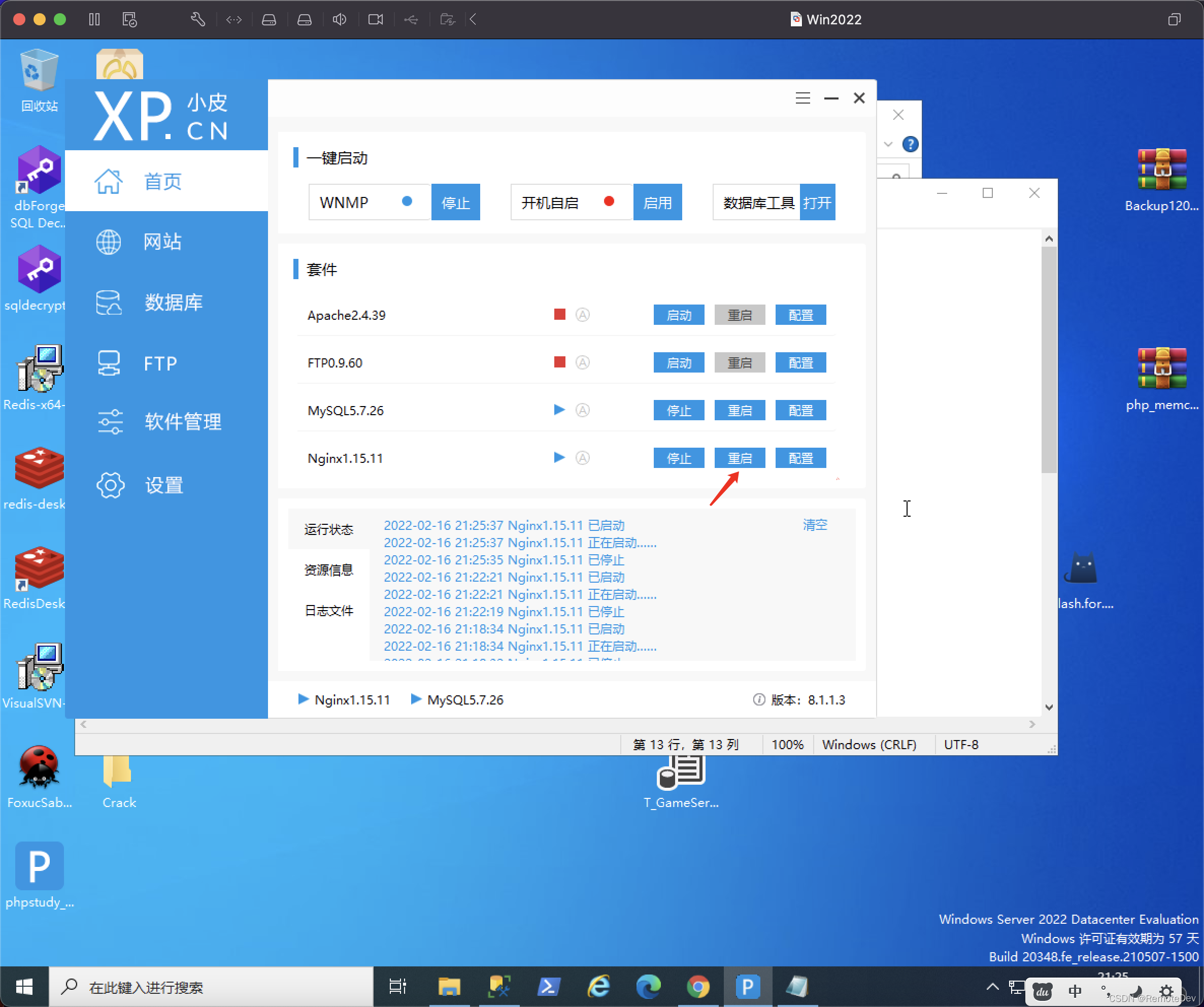This screenshot has height=1007, width=1204.
Task: Open Windows Start menu
Action: click(x=23, y=987)
